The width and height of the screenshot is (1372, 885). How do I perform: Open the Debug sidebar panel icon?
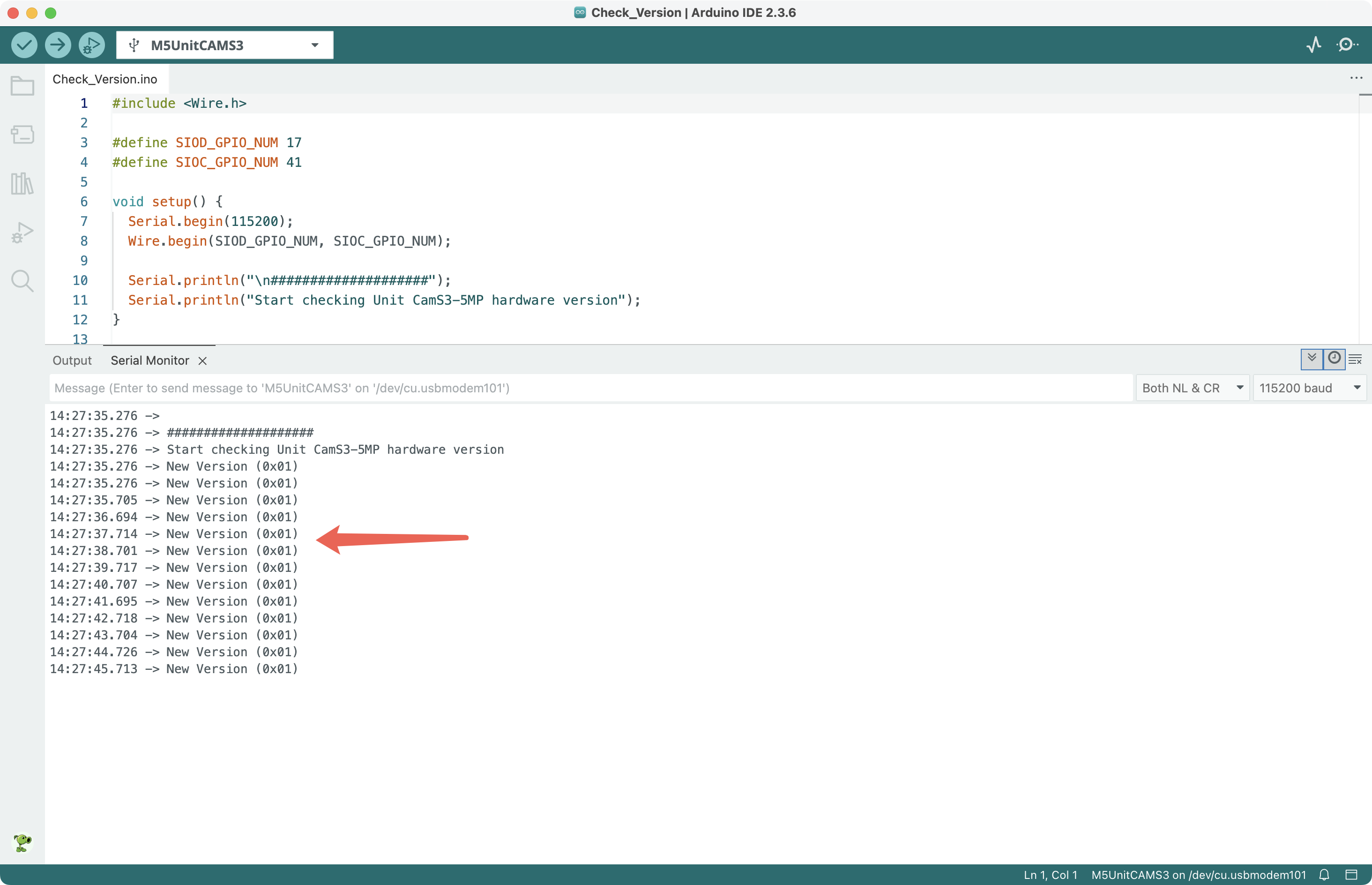click(x=22, y=232)
